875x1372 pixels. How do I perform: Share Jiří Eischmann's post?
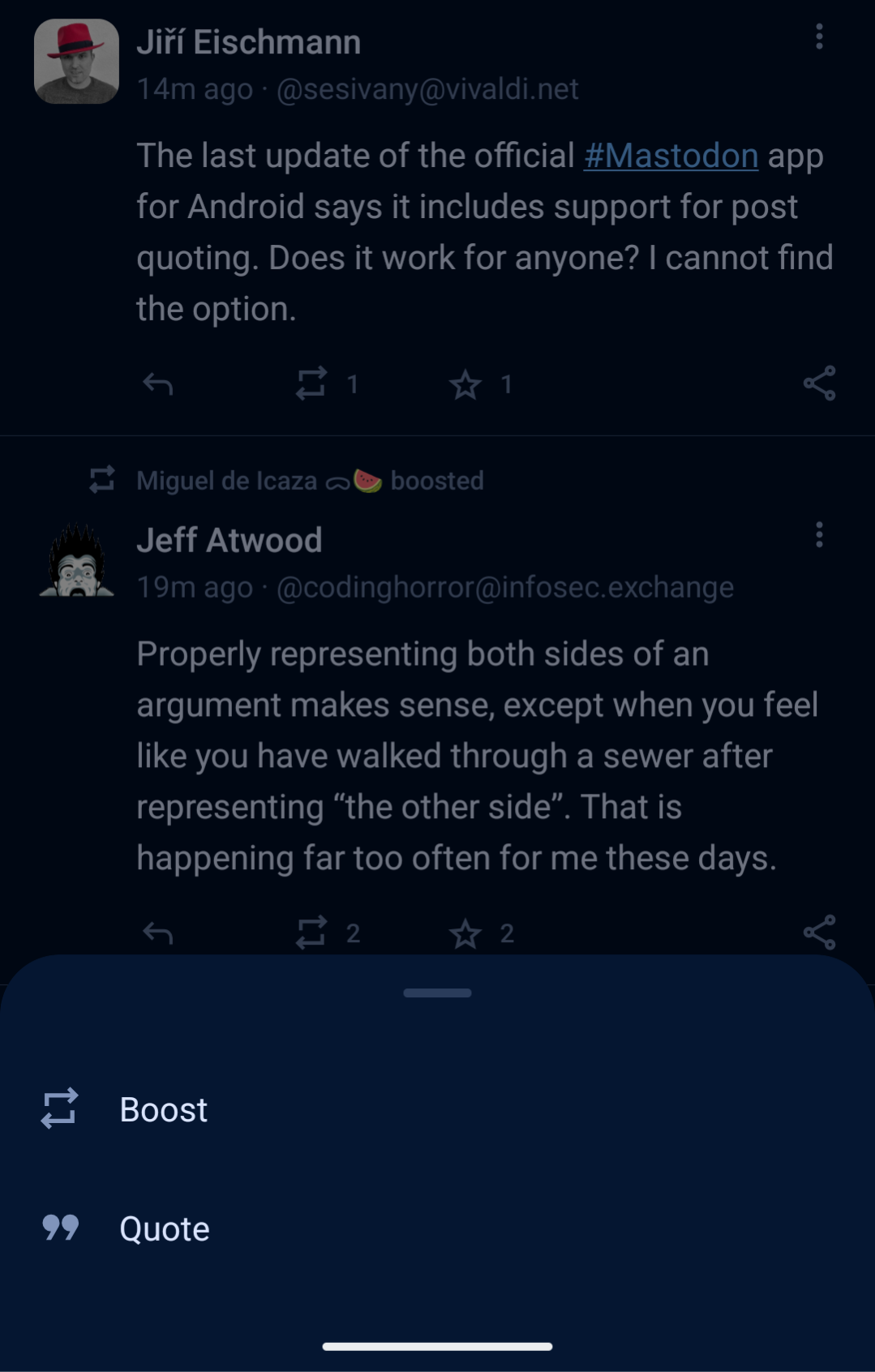pos(819,384)
